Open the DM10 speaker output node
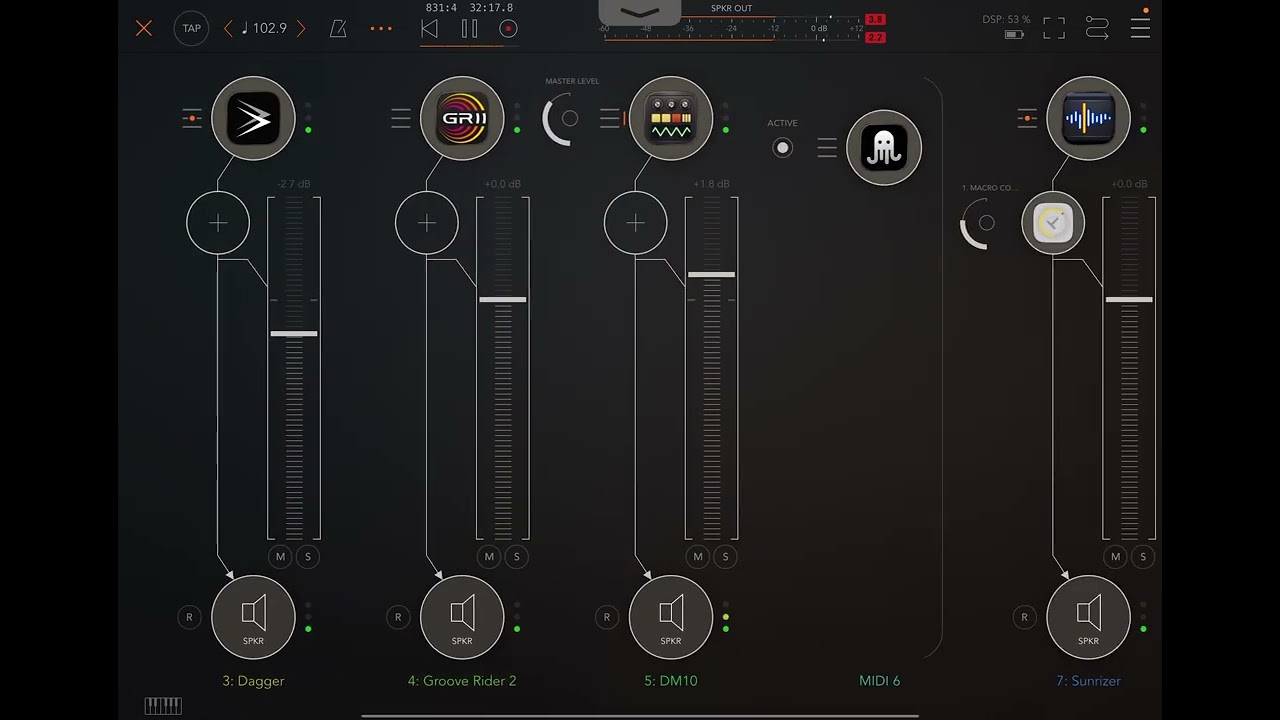The height and width of the screenshot is (720, 1280). tap(671, 617)
